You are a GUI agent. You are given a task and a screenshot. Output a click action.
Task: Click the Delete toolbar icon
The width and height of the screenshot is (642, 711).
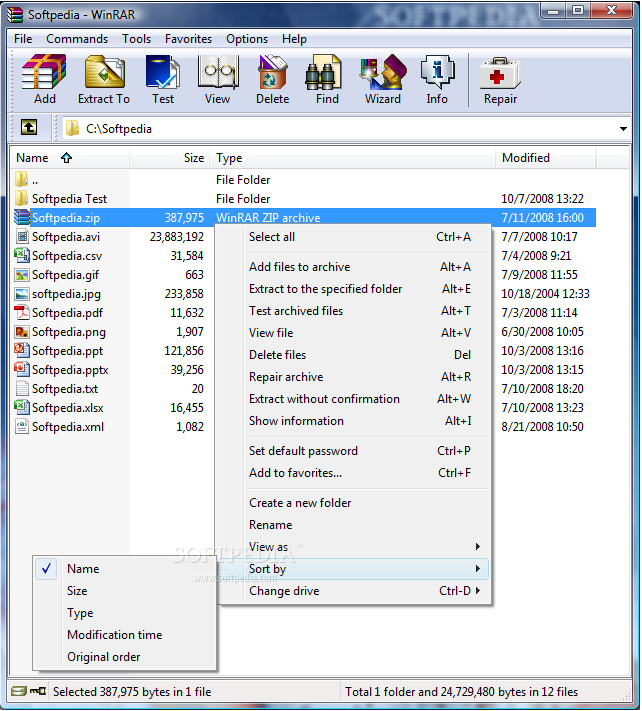272,72
